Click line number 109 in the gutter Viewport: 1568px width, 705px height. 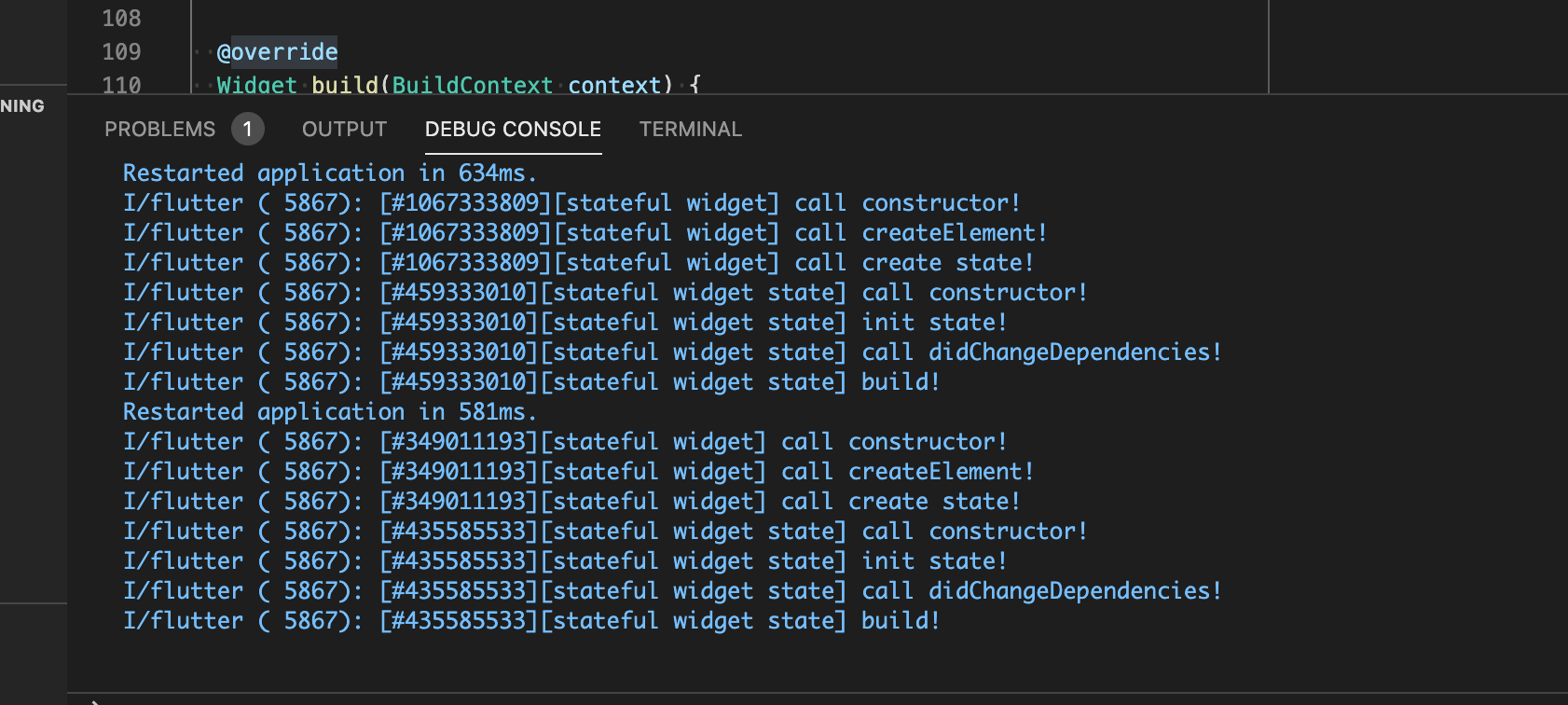(121, 52)
